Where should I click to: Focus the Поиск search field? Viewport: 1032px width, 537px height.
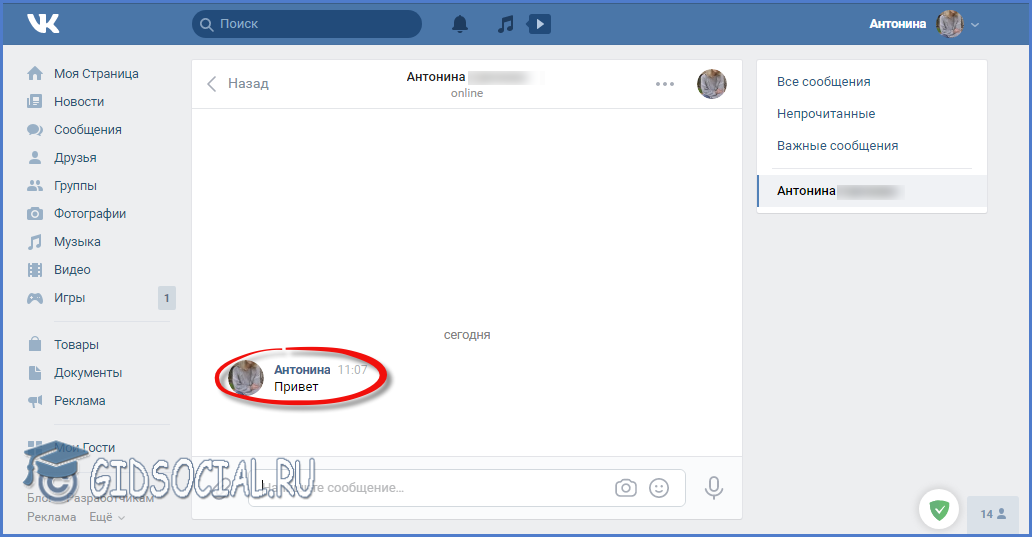pos(307,24)
